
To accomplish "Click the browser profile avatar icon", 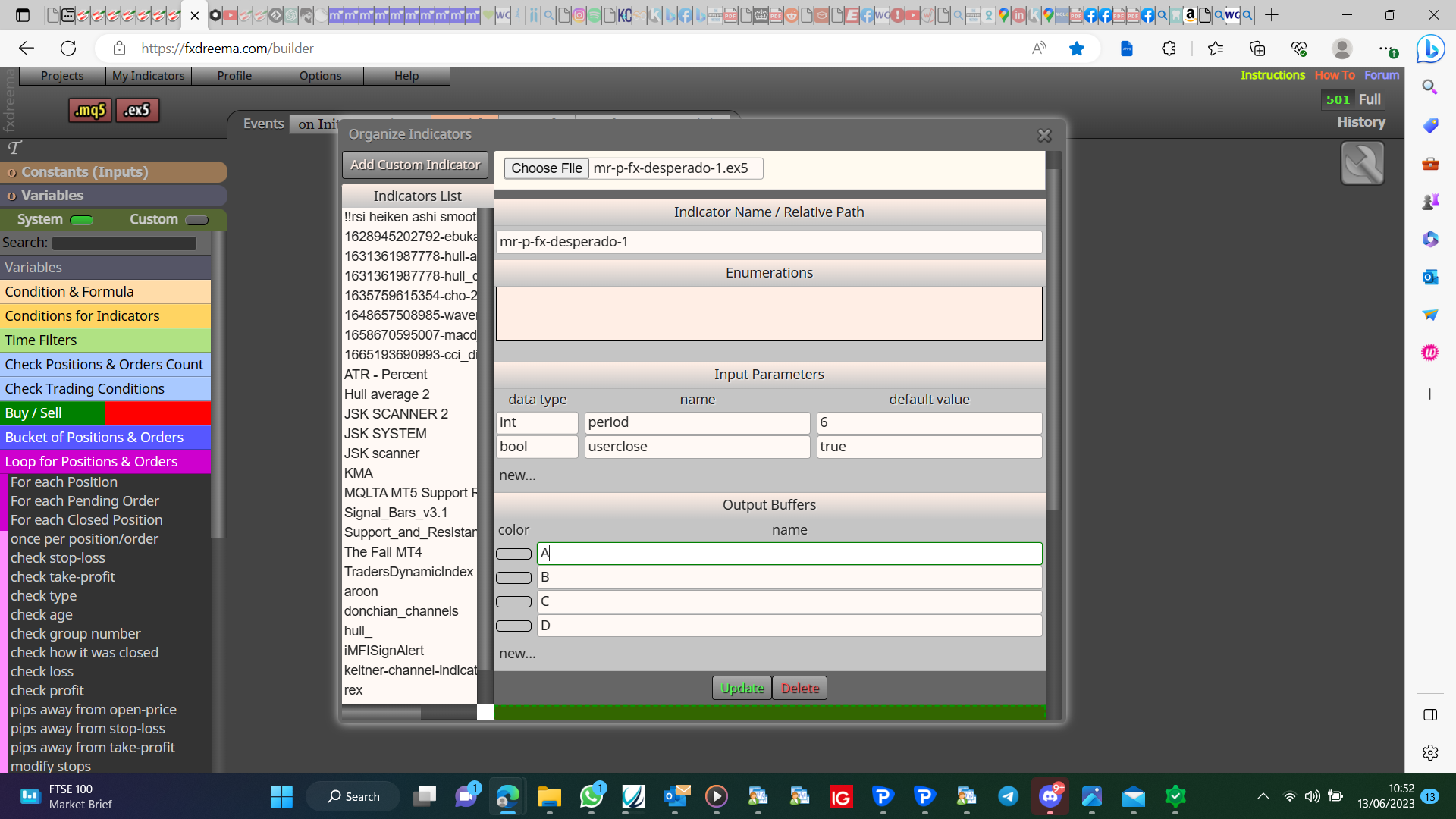I will [1341, 49].
